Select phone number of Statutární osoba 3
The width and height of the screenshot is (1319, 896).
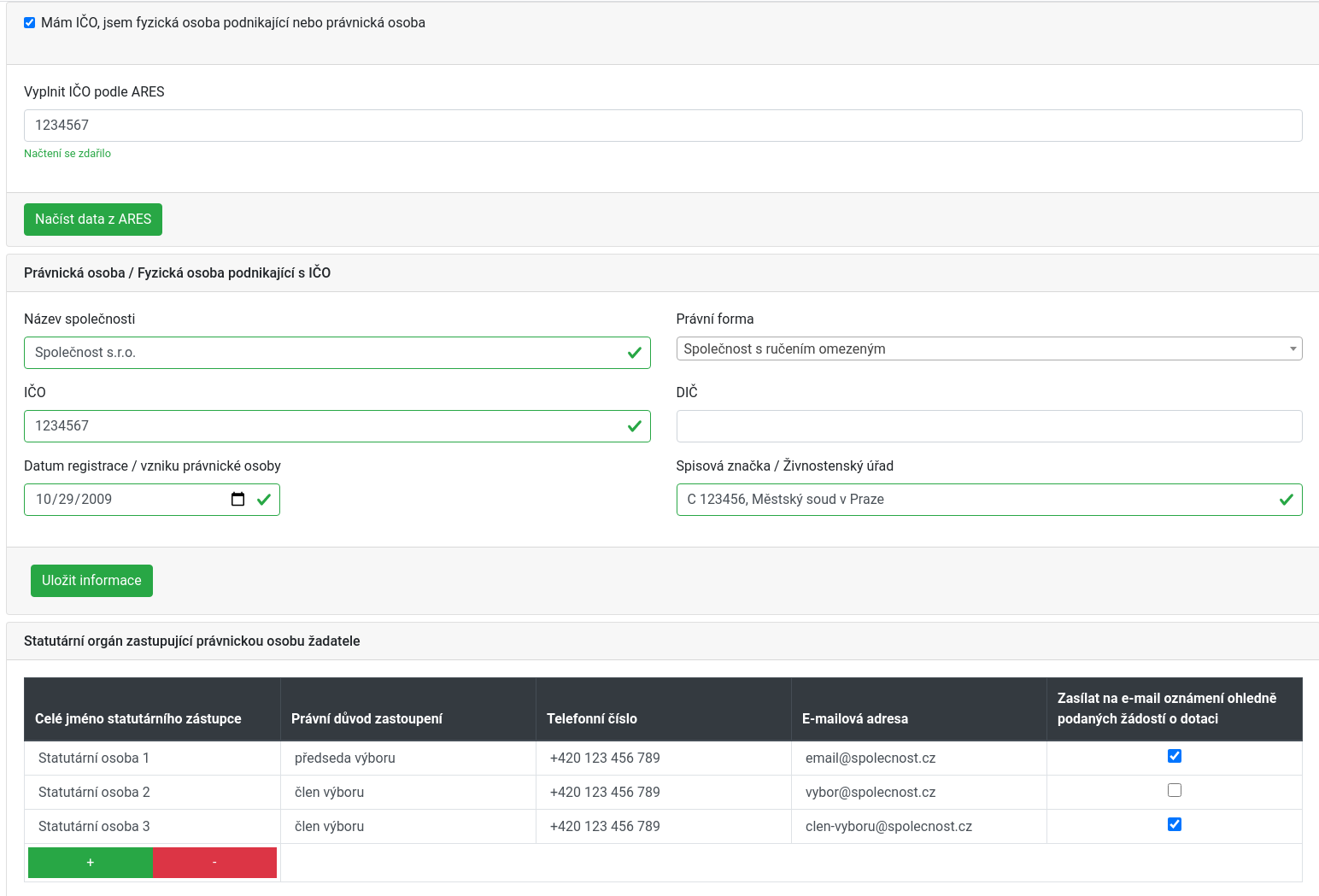click(x=605, y=827)
